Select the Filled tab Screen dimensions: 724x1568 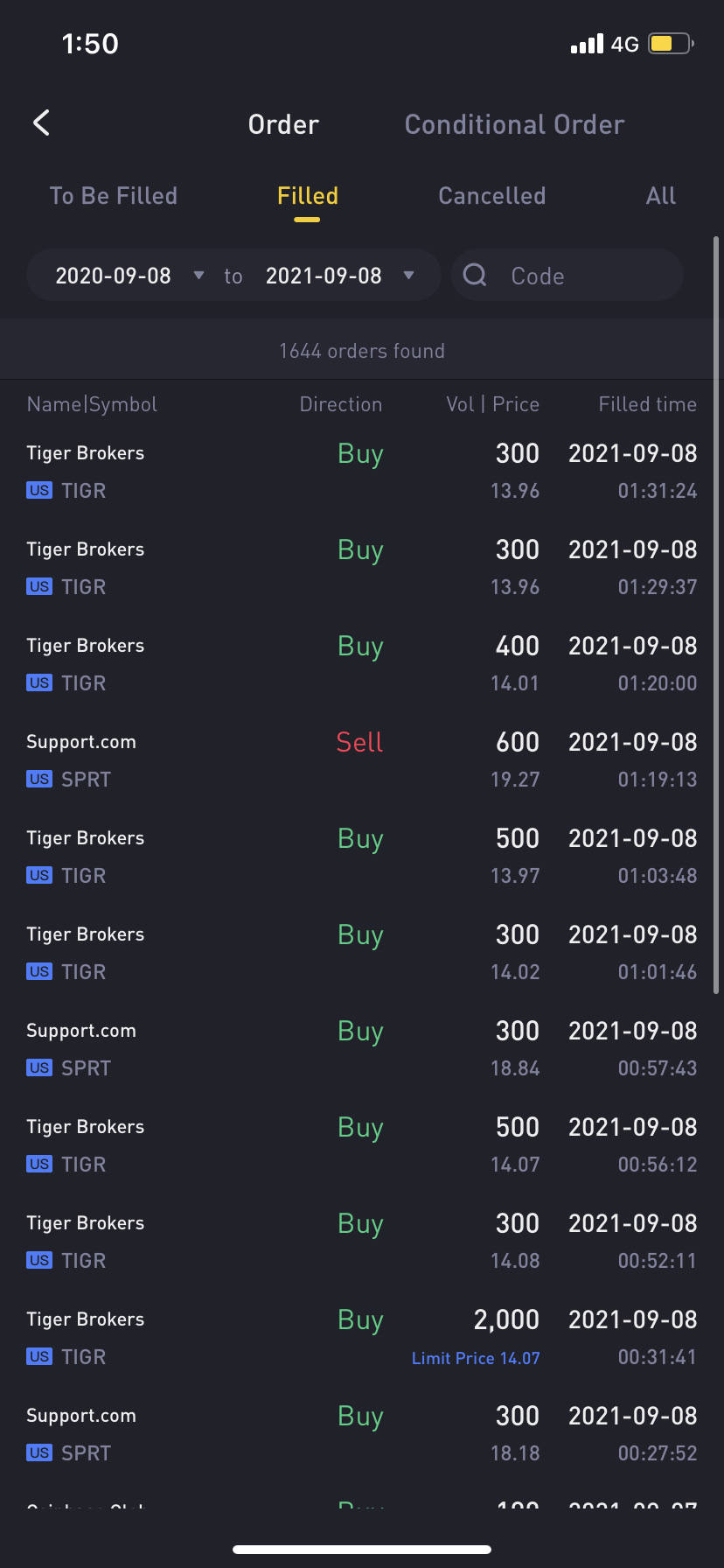tap(307, 196)
